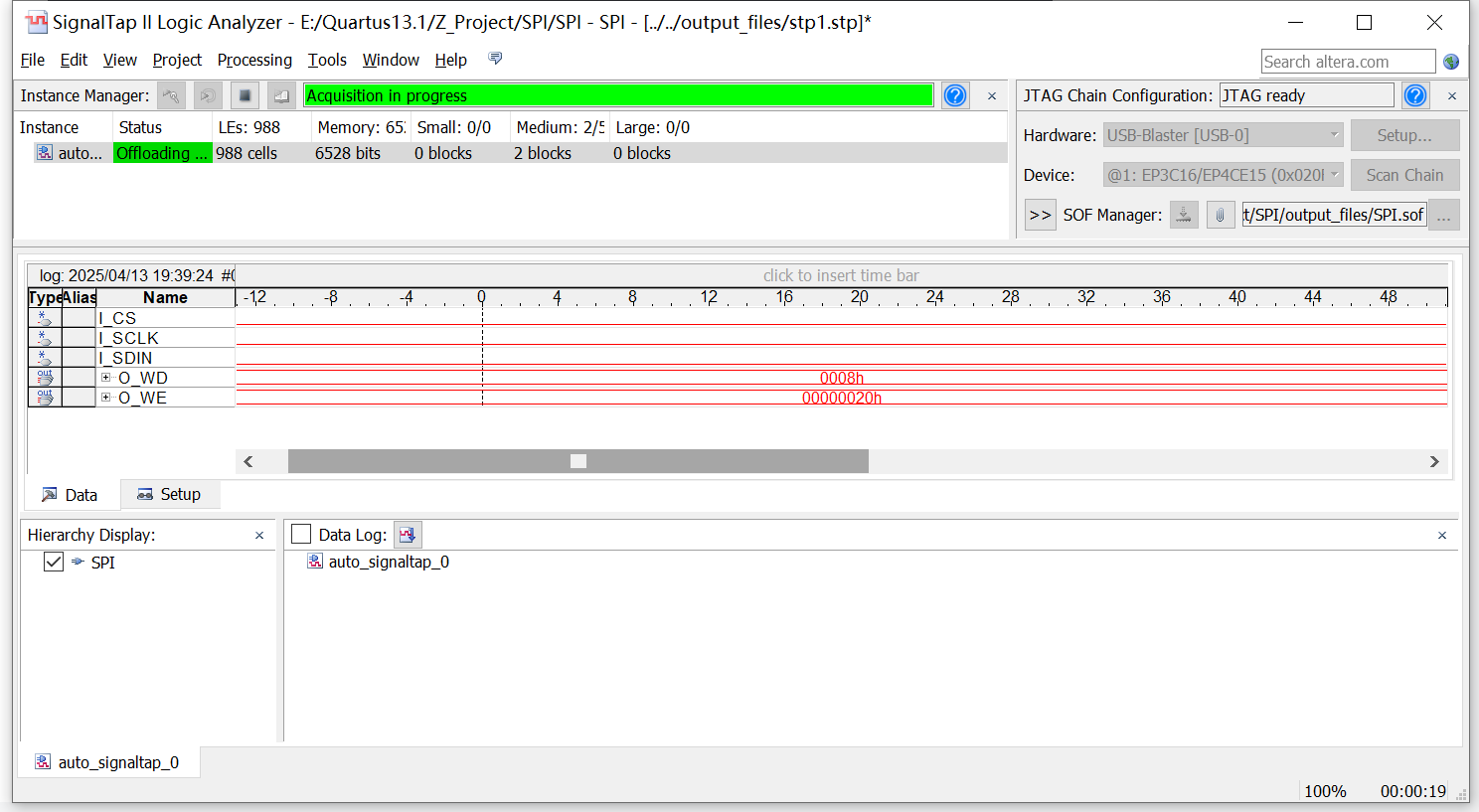Click the O_WE output type icon
The height and width of the screenshot is (812, 1479).
pyautogui.click(x=45, y=398)
